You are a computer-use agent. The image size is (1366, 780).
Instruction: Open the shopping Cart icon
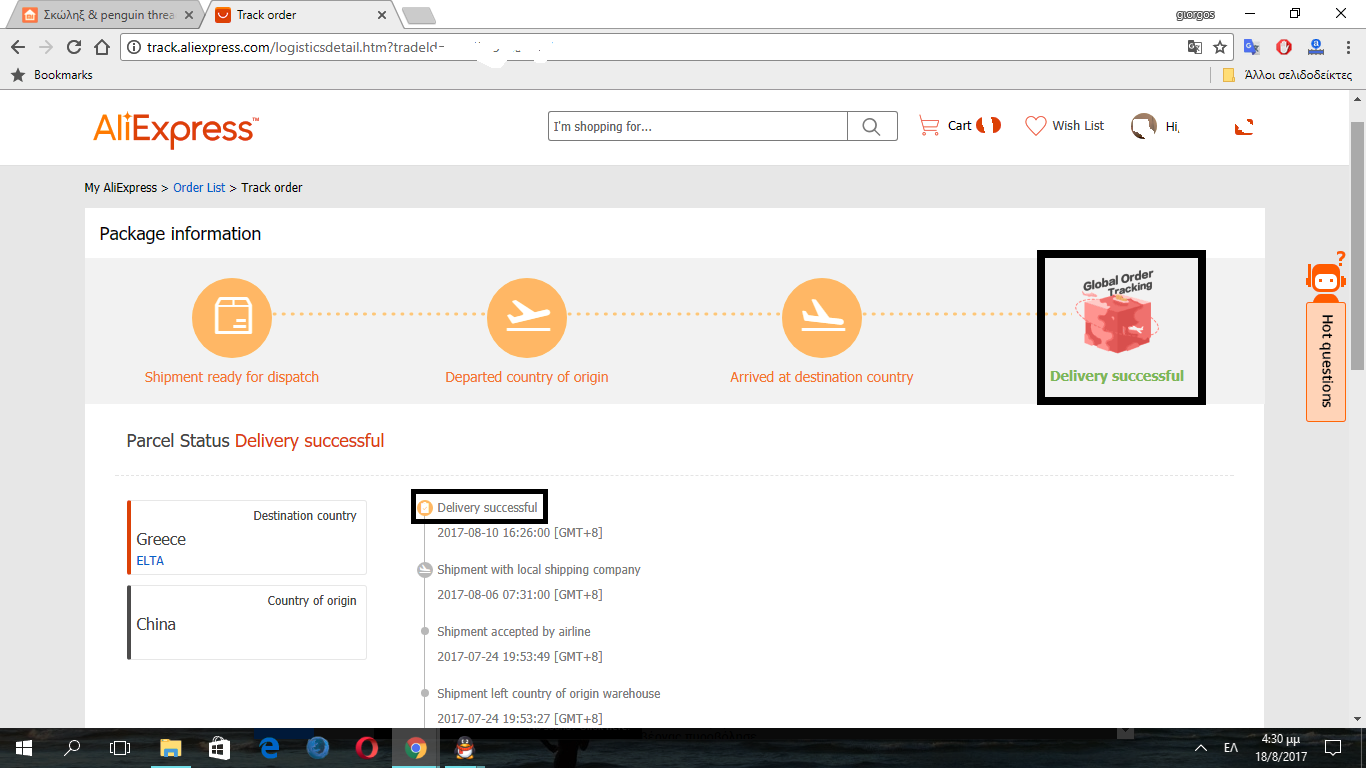point(929,126)
